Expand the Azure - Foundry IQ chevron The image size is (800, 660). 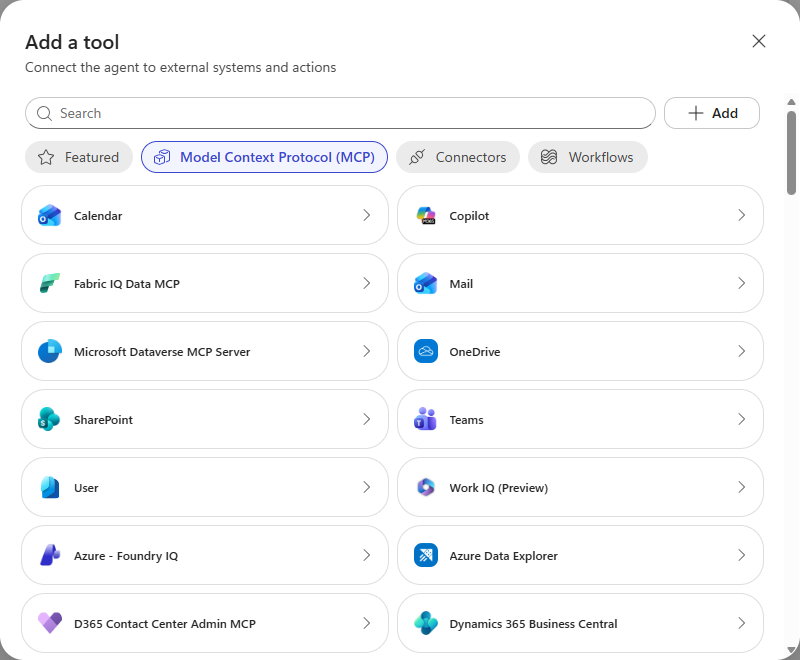366,555
